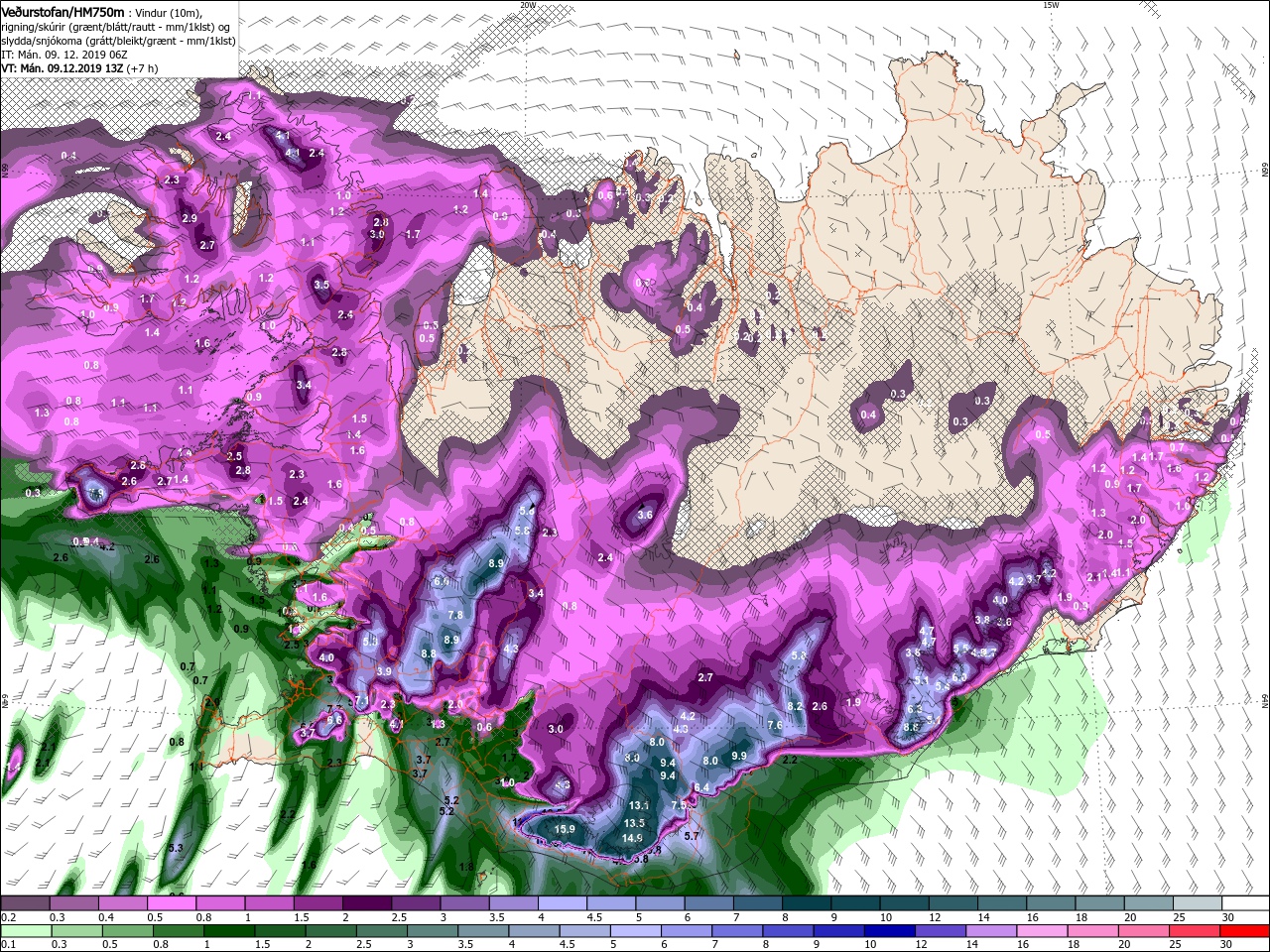Click the palest green swatch starting the bottom legend row
The height and width of the screenshot is (952, 1270).
click(x=24, y=931)
